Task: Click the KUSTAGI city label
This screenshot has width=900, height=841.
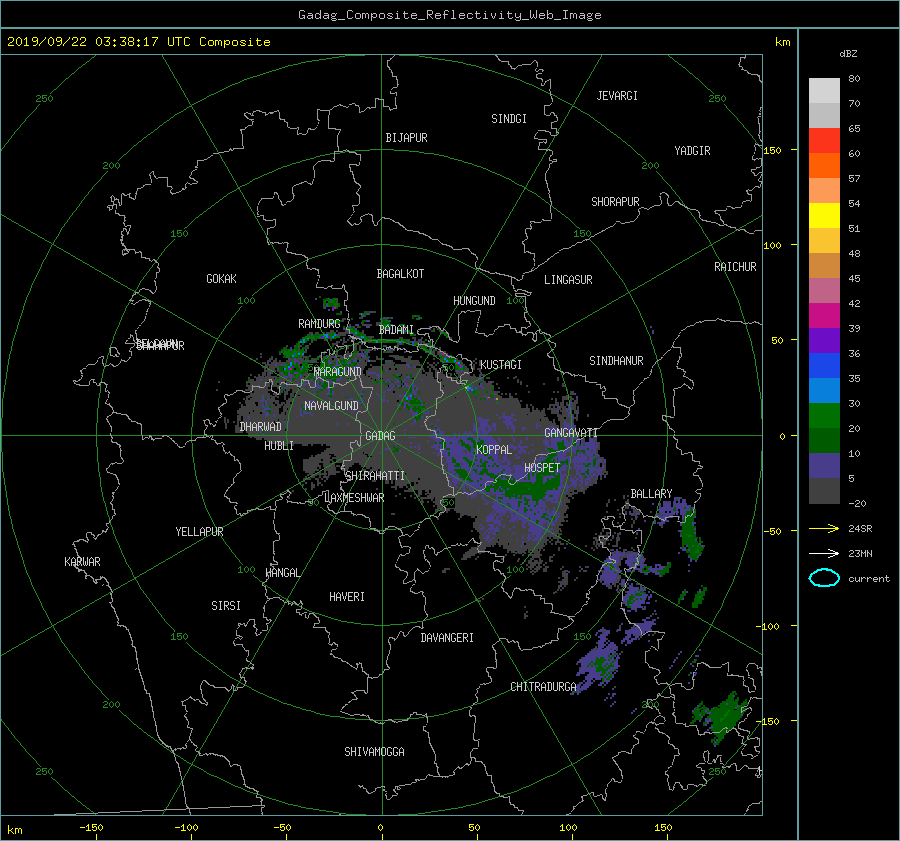Action: (501, 365)
